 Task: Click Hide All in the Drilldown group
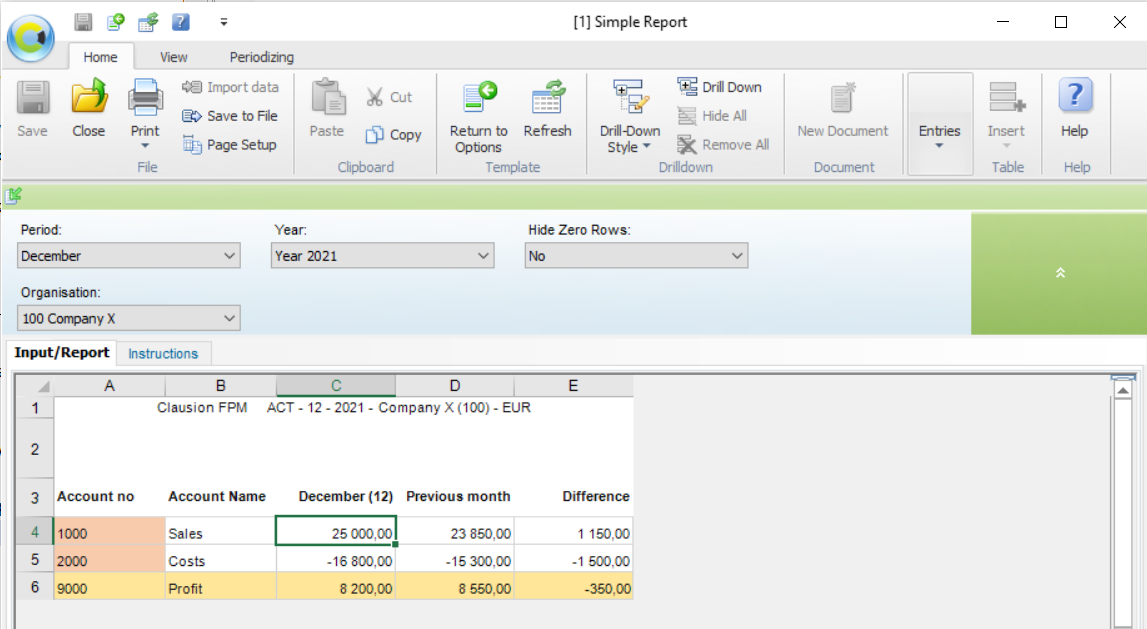[712, 116]
